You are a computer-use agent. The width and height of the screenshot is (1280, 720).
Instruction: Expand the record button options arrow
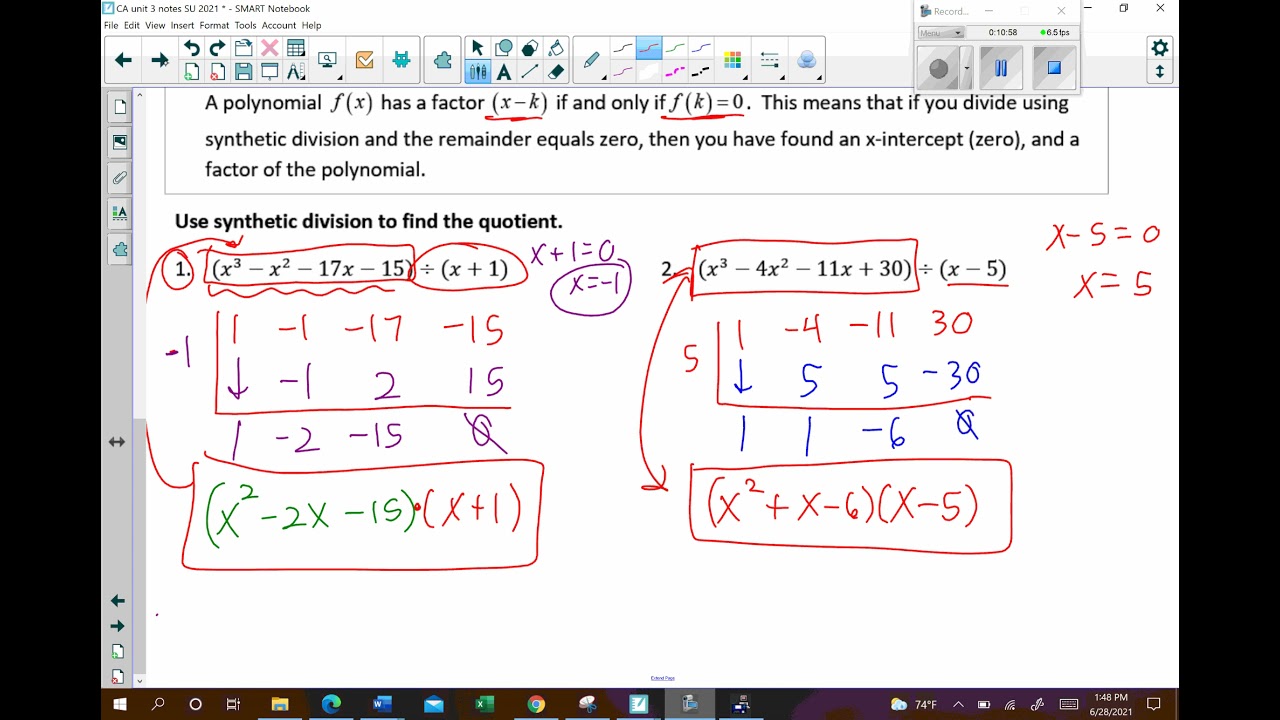[966, 69]
